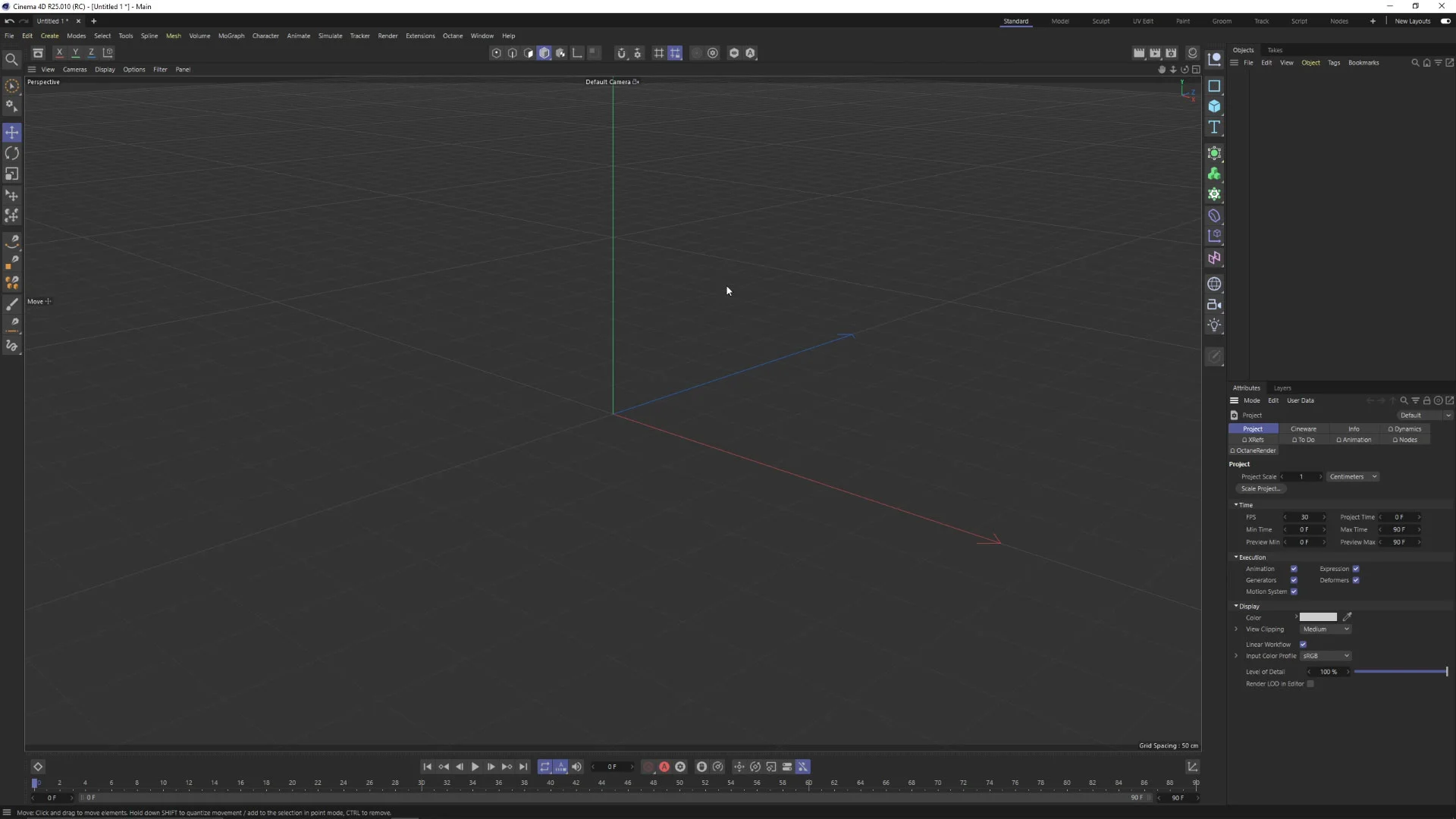Image resolution: width=1456 pixels, height=819 pixels.
Task: Click the Workplane grid icon
Action: coord(659,53)
